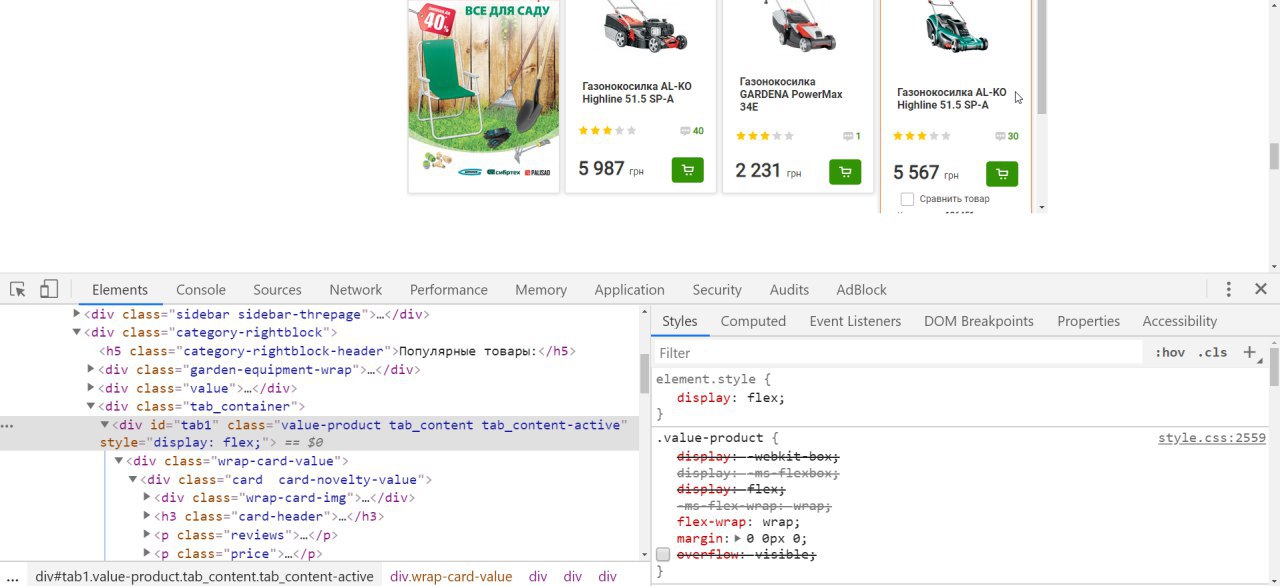1280x586 pixels.
Task: Open reviews count 1 comment icon
Action: (x=848, y=136)
